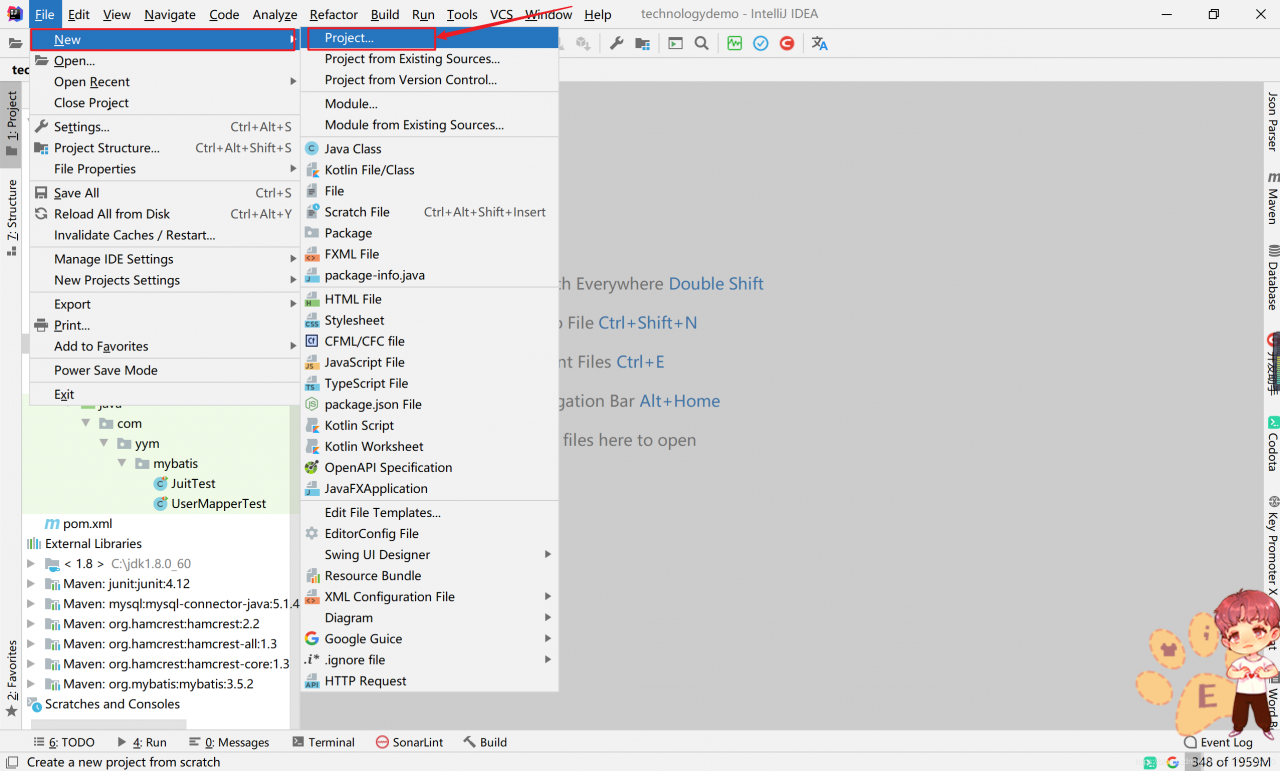The height and width of the screenshot is (771, 1280).
Task: Open the Favorites tool window tab
Action: pos(11,678)
